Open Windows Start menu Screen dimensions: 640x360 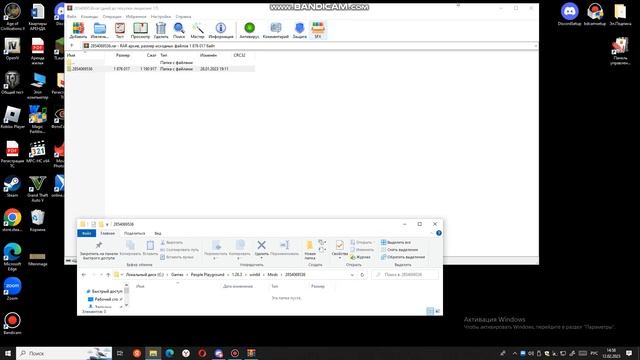pos(8,353)
